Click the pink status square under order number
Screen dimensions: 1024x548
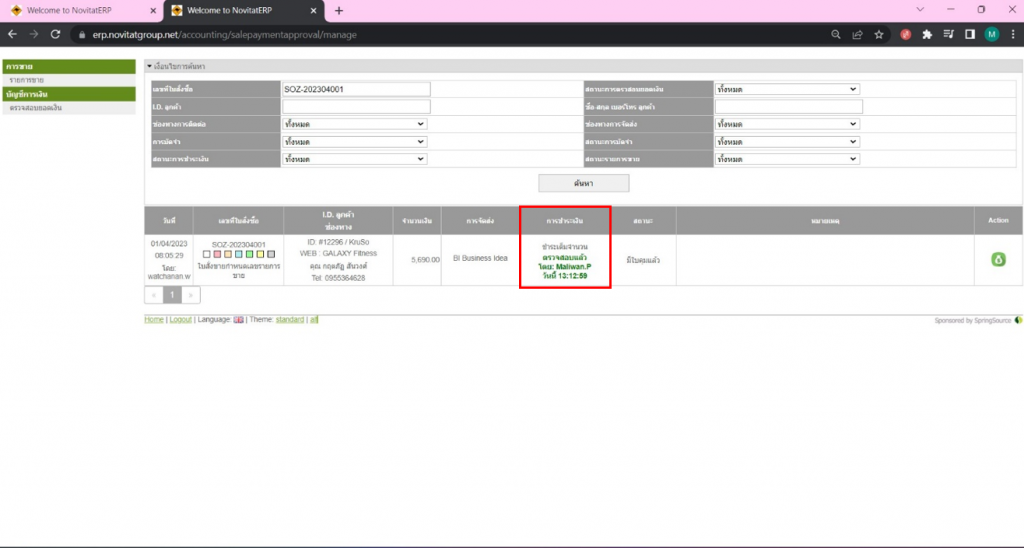pyautogui.click(x=217, y=254)
